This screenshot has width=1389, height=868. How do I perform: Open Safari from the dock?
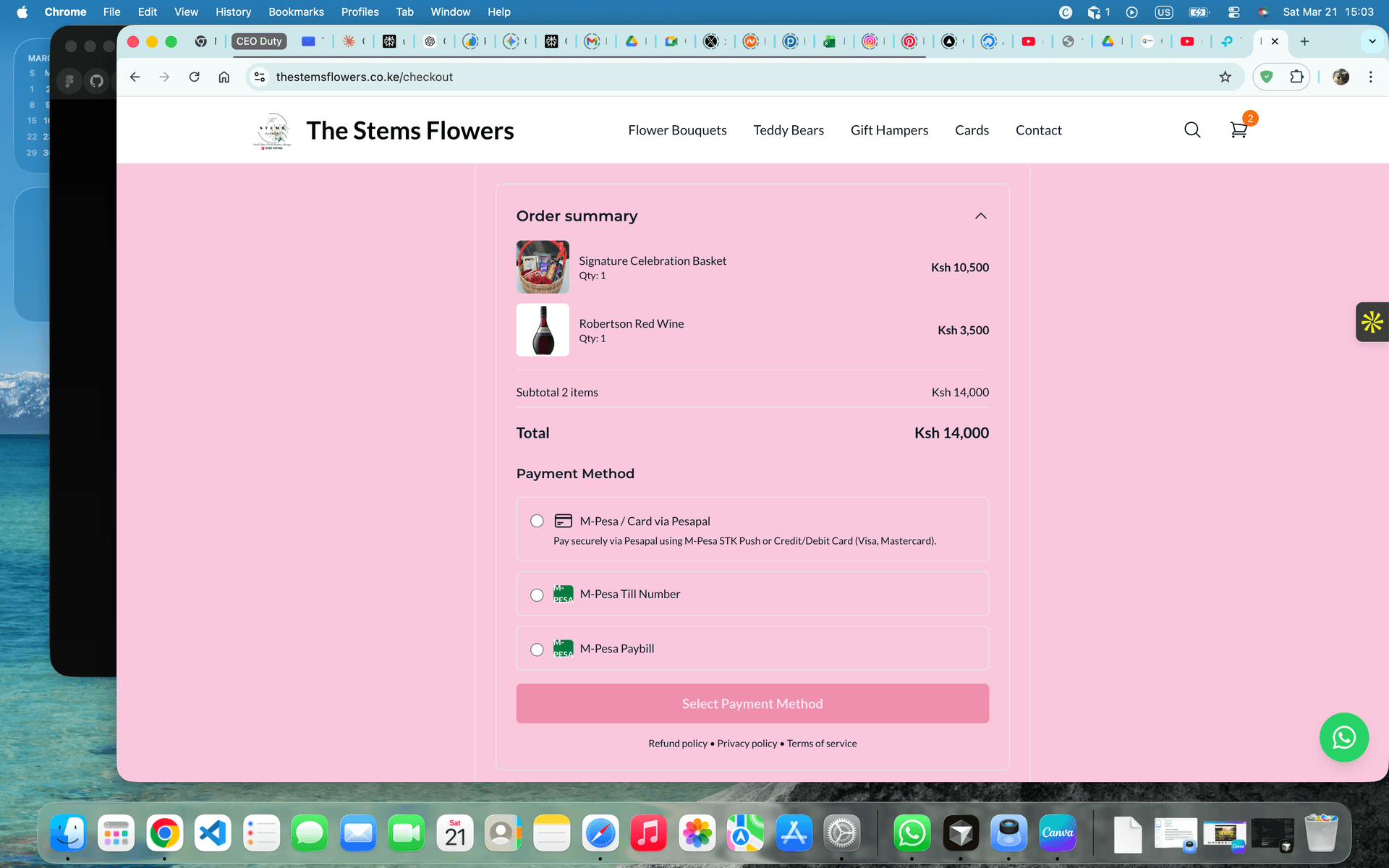pyautogui.click(x=600, y=833)
